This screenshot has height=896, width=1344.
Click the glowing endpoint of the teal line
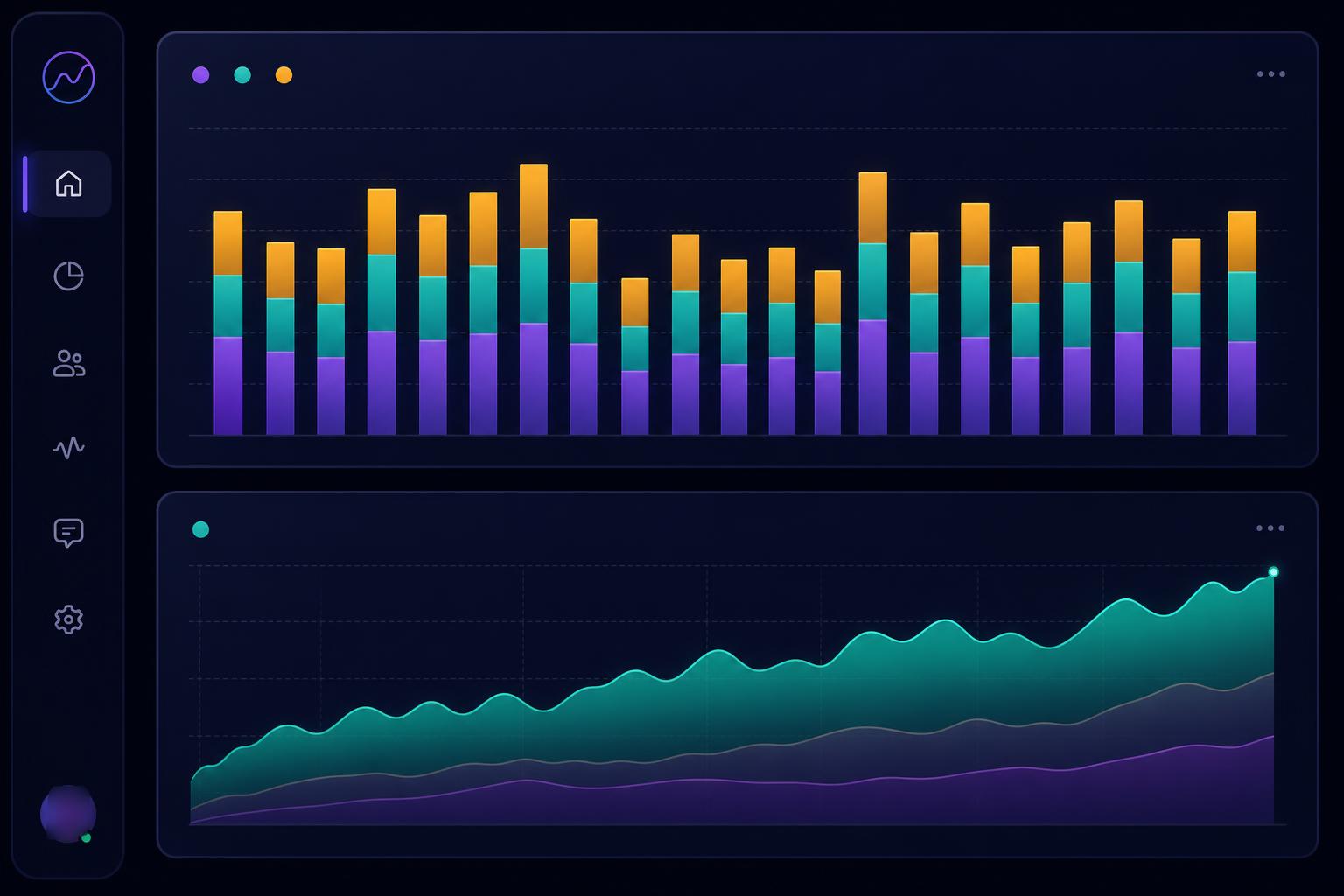point(1273,572)
